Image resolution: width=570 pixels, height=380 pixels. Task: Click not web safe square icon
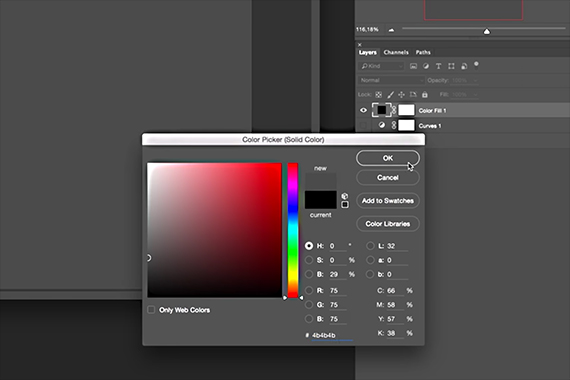click(345, 205)
